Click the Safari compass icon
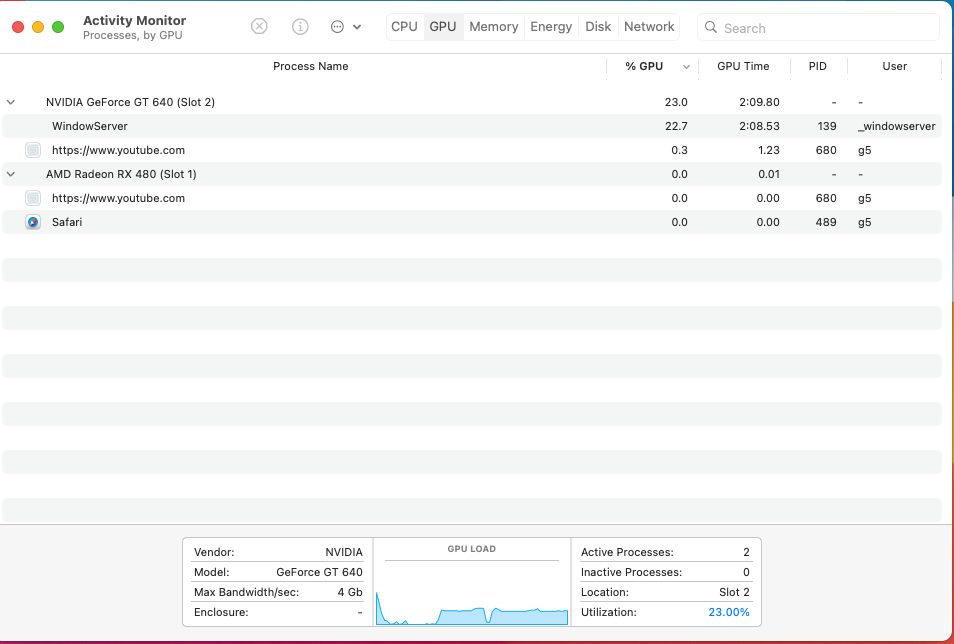 33,222
